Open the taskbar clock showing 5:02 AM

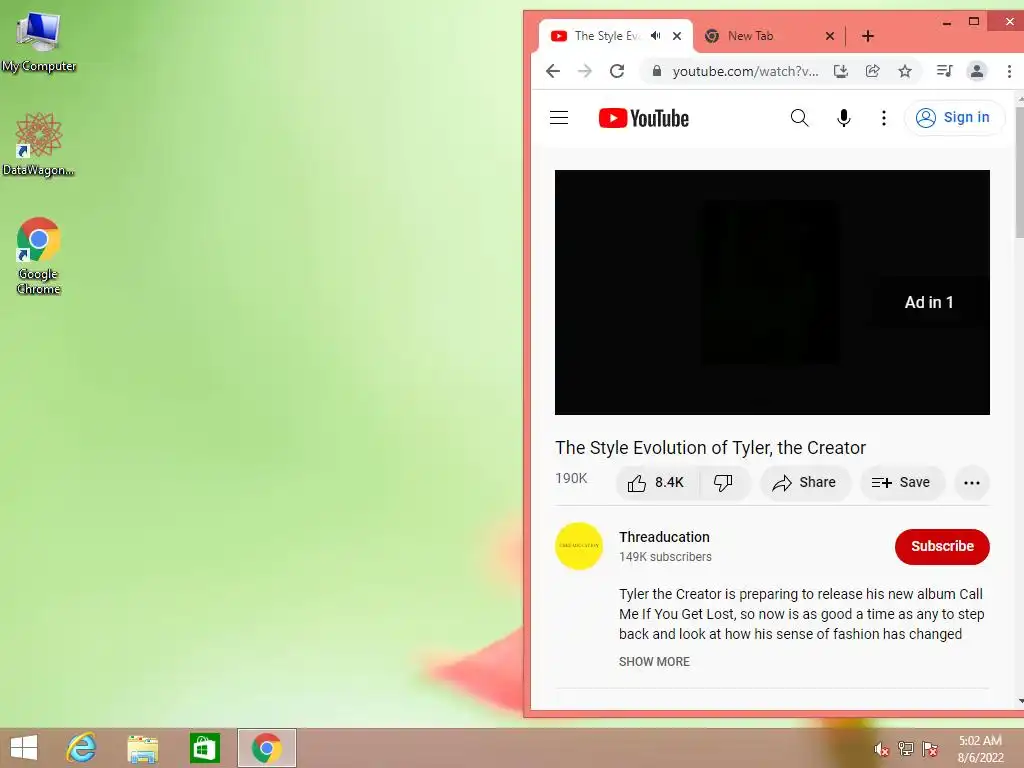980,749
